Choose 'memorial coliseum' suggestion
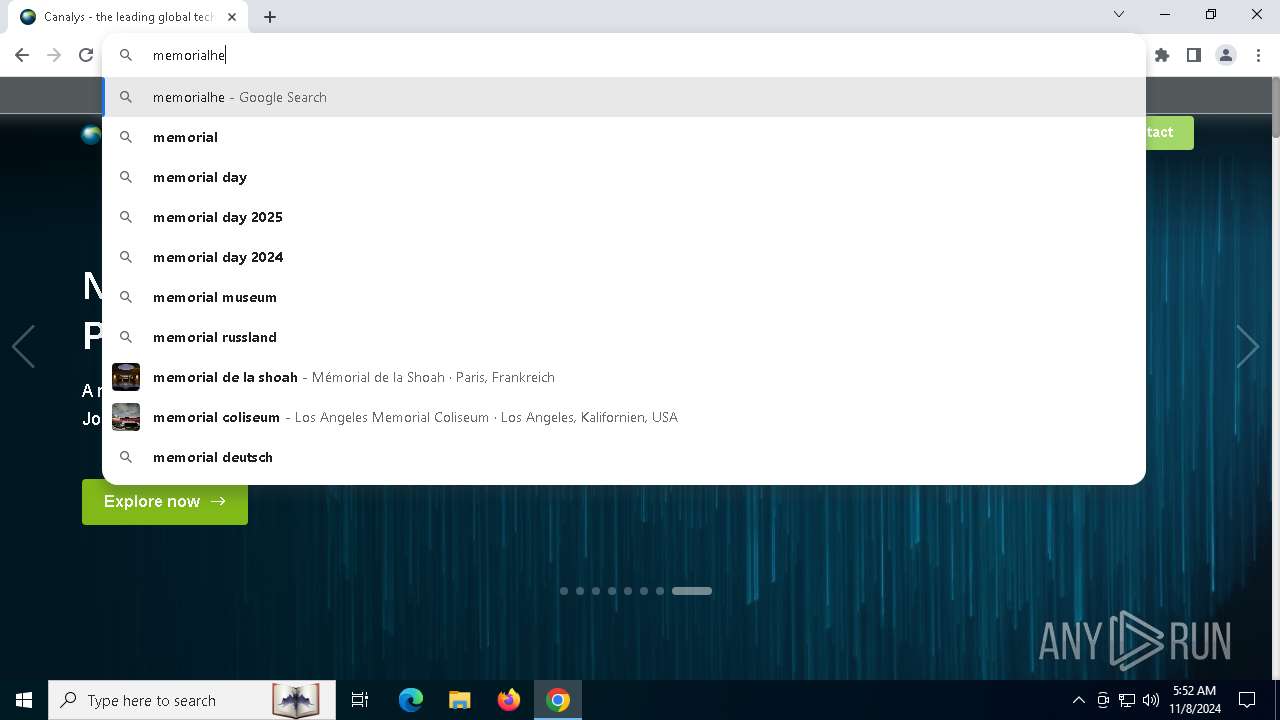Viewport: 1280px width, 720px height. (624, 417)
